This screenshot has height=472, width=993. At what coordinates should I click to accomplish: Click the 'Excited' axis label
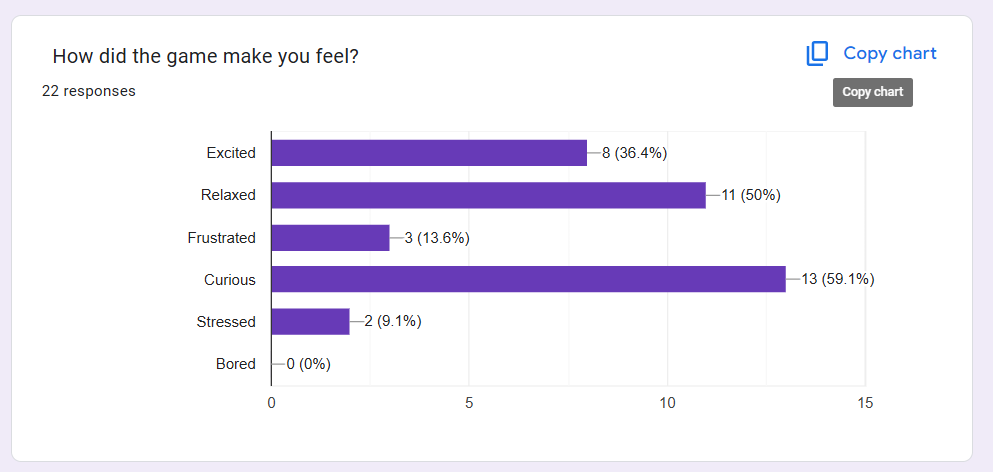click(231, 153)
